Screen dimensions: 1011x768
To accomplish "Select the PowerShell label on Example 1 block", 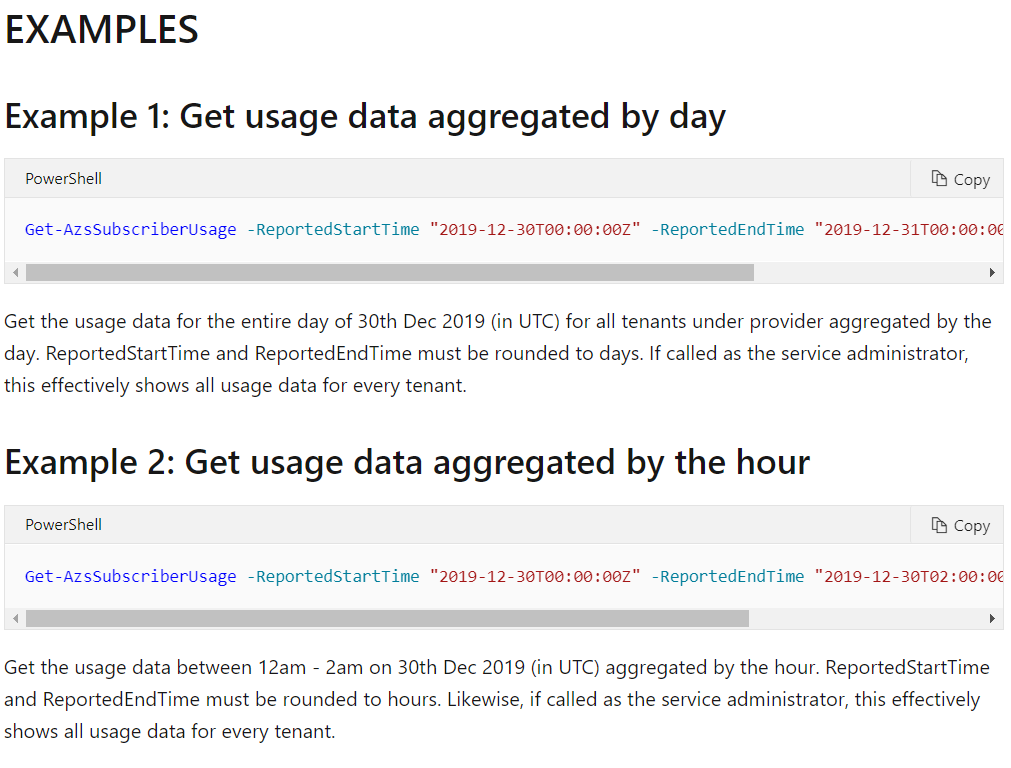I will [63, 178].
